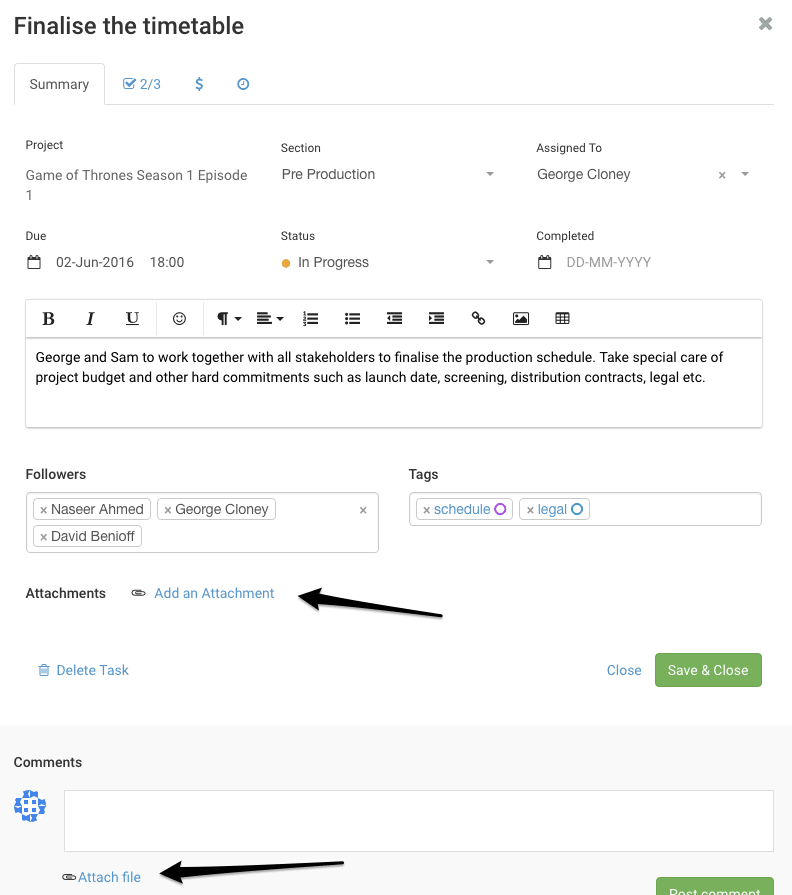Insert a hyperlink in the description editor
The image size is (792, 895).
click(x=478, y=318)
